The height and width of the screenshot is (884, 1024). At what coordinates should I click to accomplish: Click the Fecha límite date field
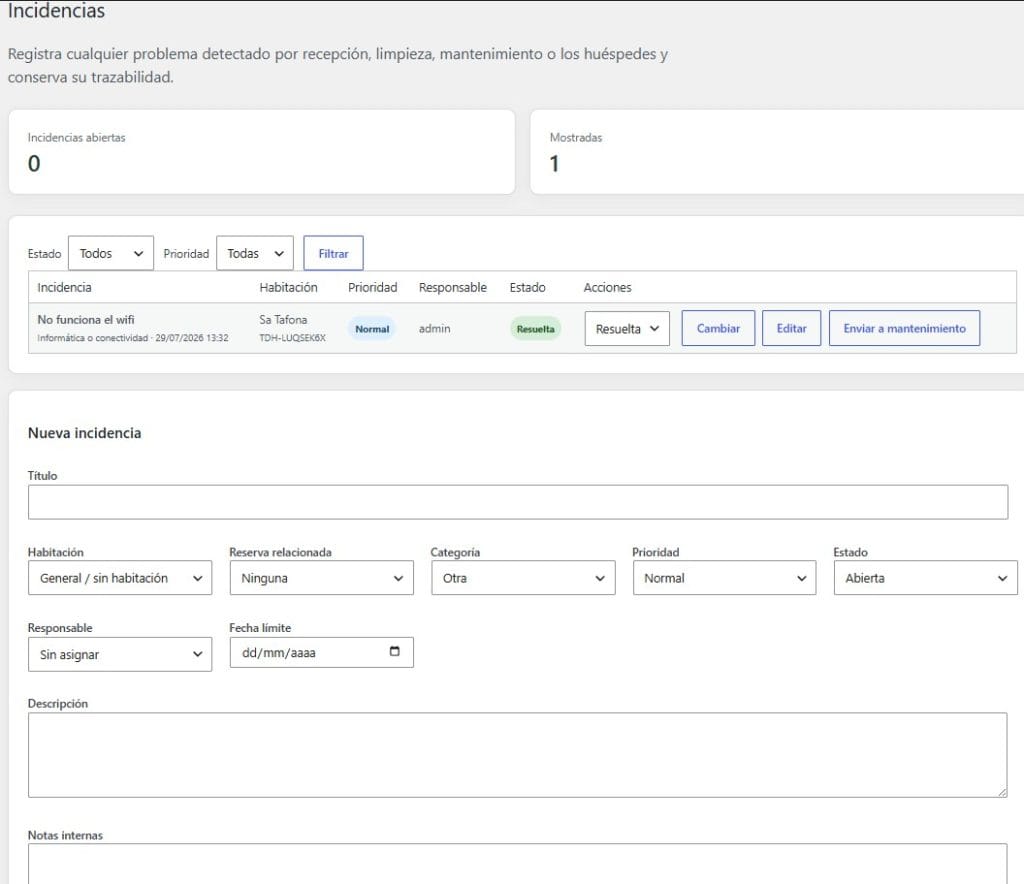click(x=321, y=652)
